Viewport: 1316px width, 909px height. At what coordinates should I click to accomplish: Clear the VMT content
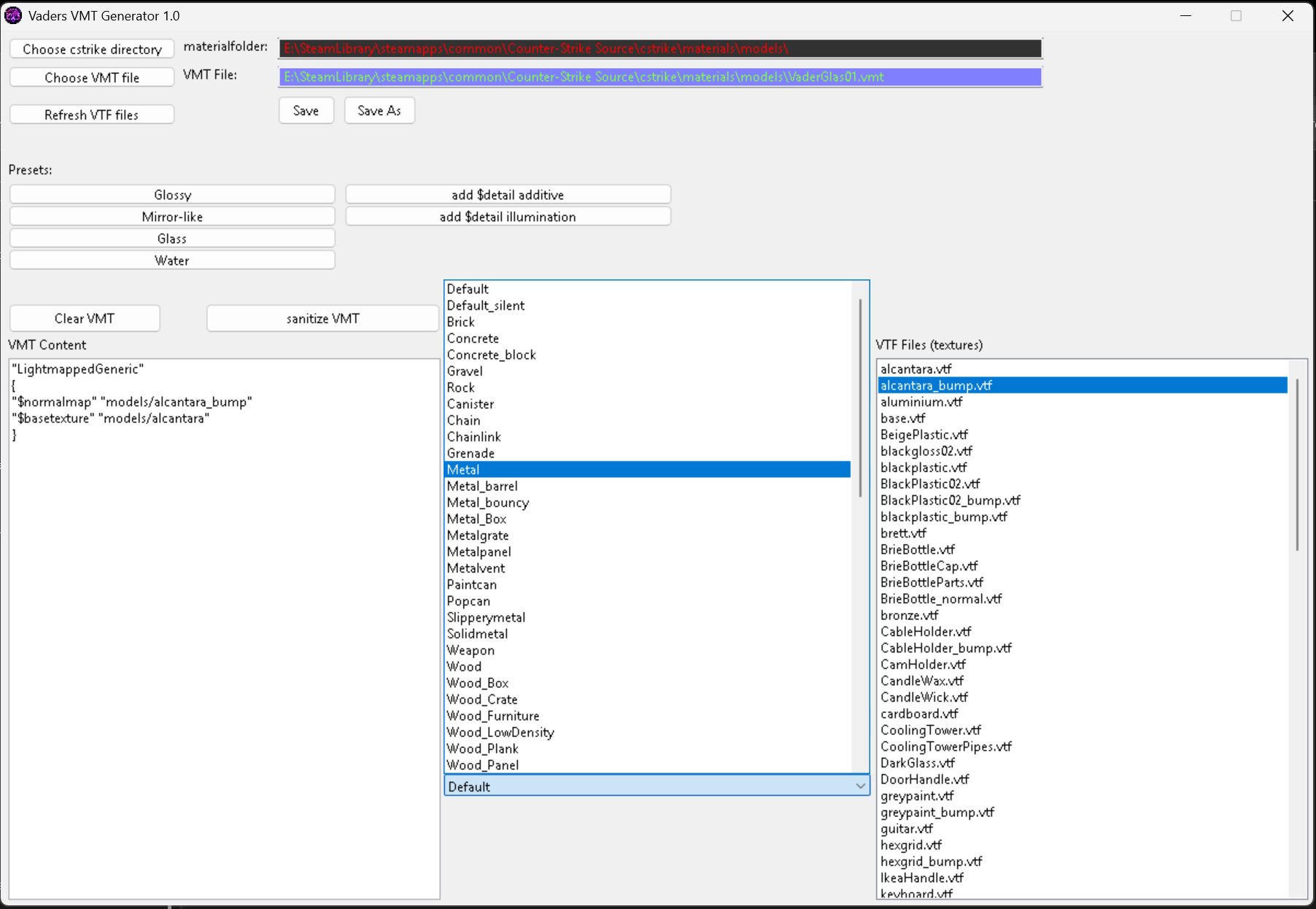pos(85,318)
